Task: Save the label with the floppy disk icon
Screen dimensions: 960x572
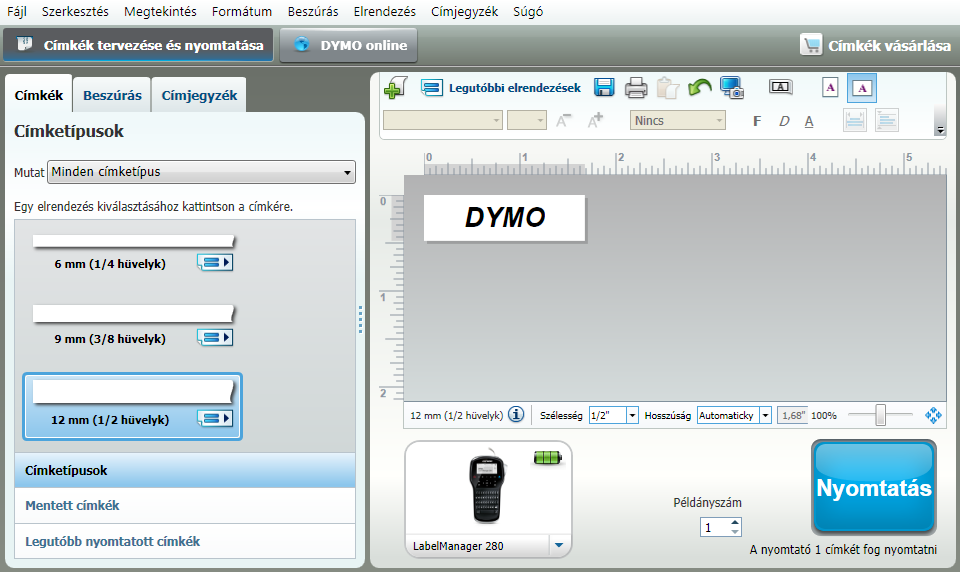Action: point(604,88)
